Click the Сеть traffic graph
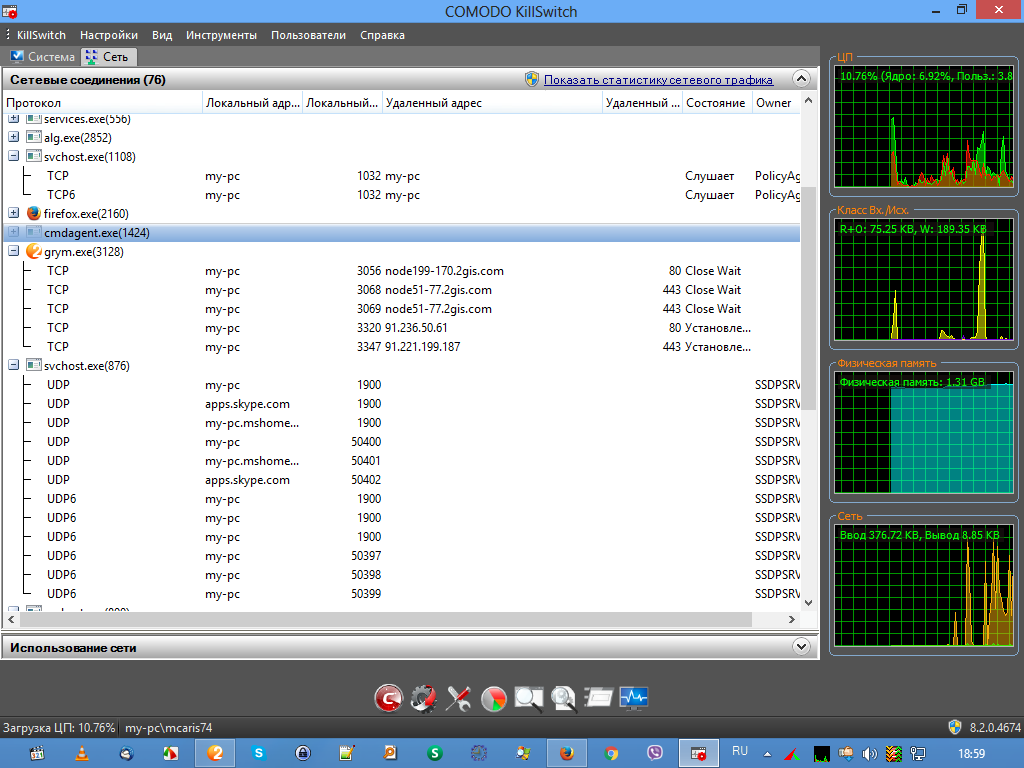The height and width of the screenshot is (768, 1024). tap(923, 585)
